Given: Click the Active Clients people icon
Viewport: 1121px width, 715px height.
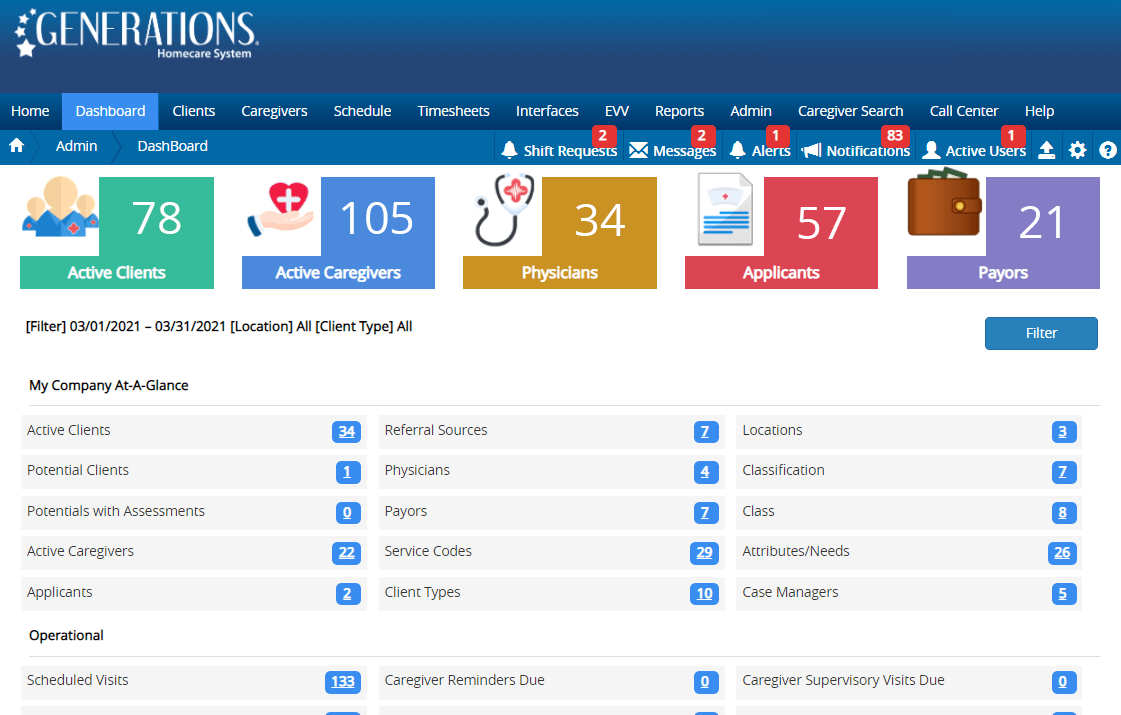Looking at the screenshot, I should pos(60,207).
